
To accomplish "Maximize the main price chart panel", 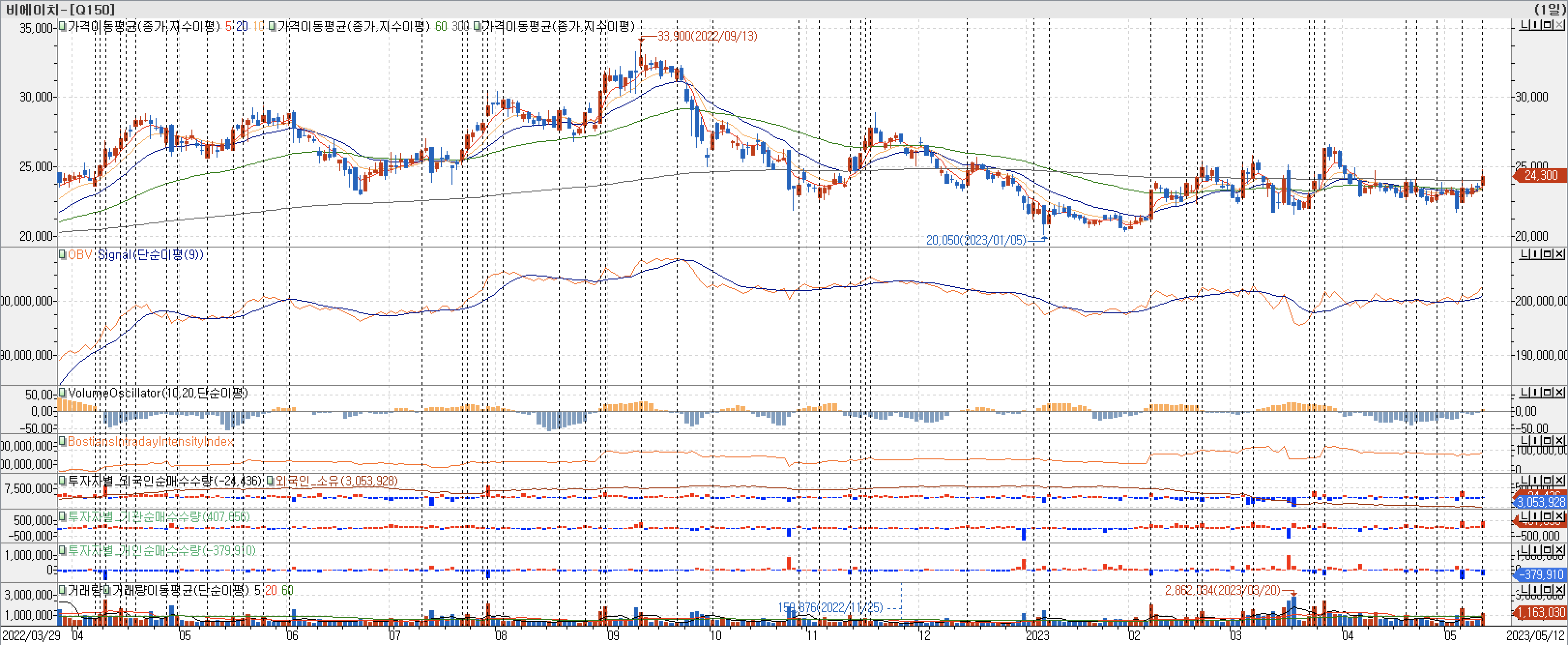I will pyautogui.click(x=1547, y=25).
